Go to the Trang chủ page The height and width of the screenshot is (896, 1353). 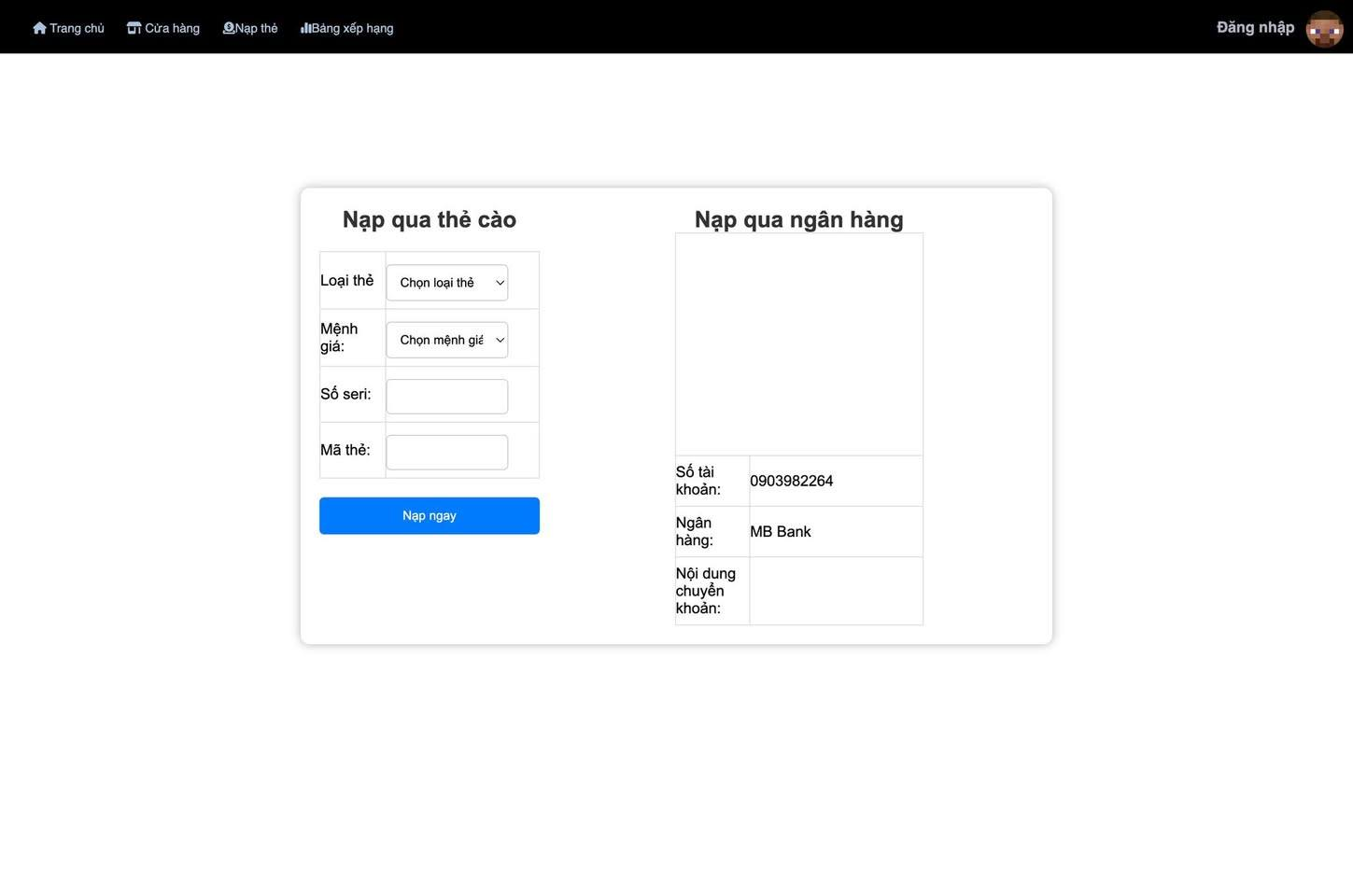77,28
